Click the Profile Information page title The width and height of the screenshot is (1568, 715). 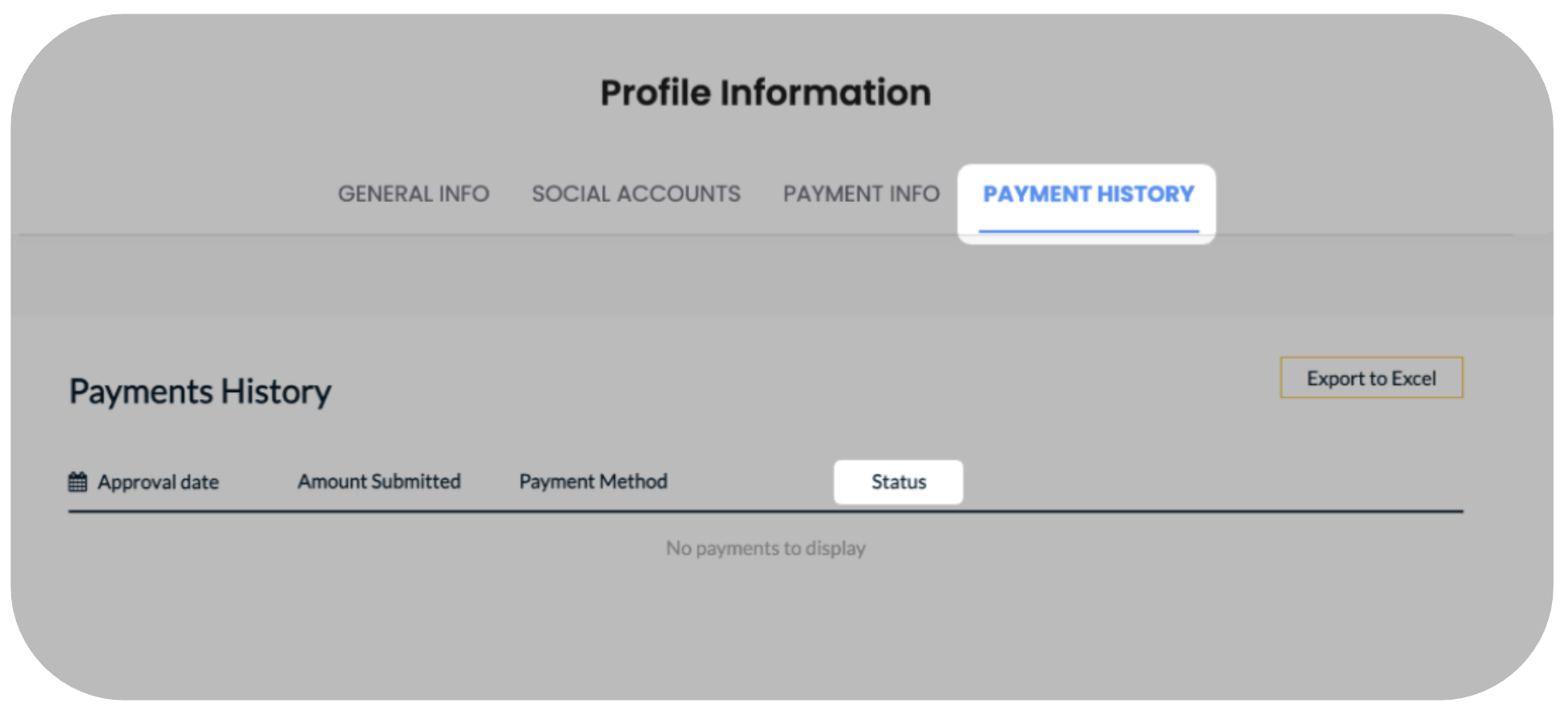point(766,92)
